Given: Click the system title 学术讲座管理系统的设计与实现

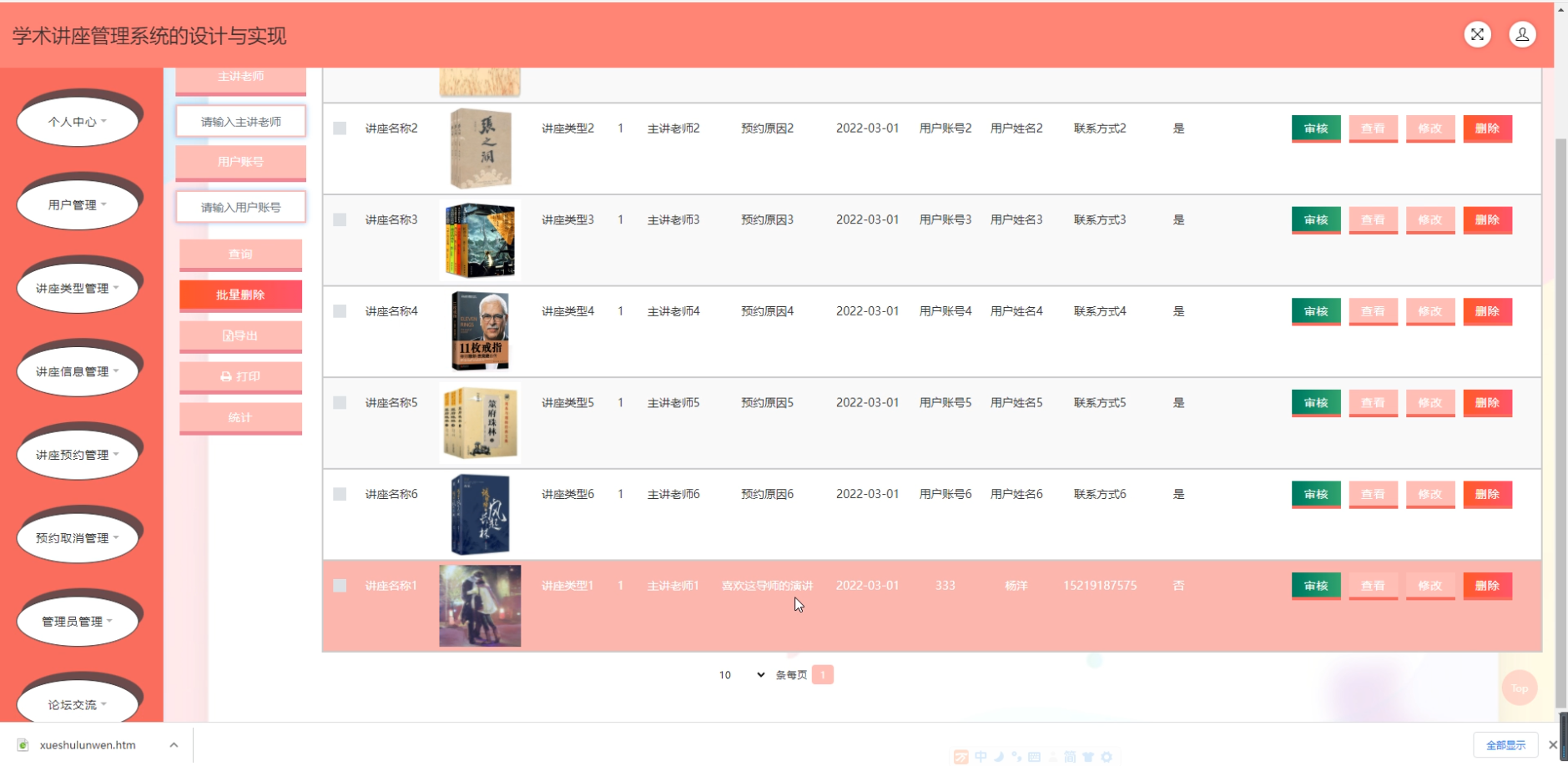Looking at the screenshot, I should [x=149, y=36].
